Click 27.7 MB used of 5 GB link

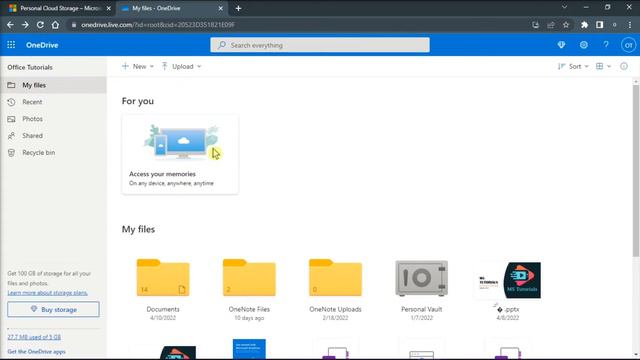pyautogui.click(x=34, y=337)
